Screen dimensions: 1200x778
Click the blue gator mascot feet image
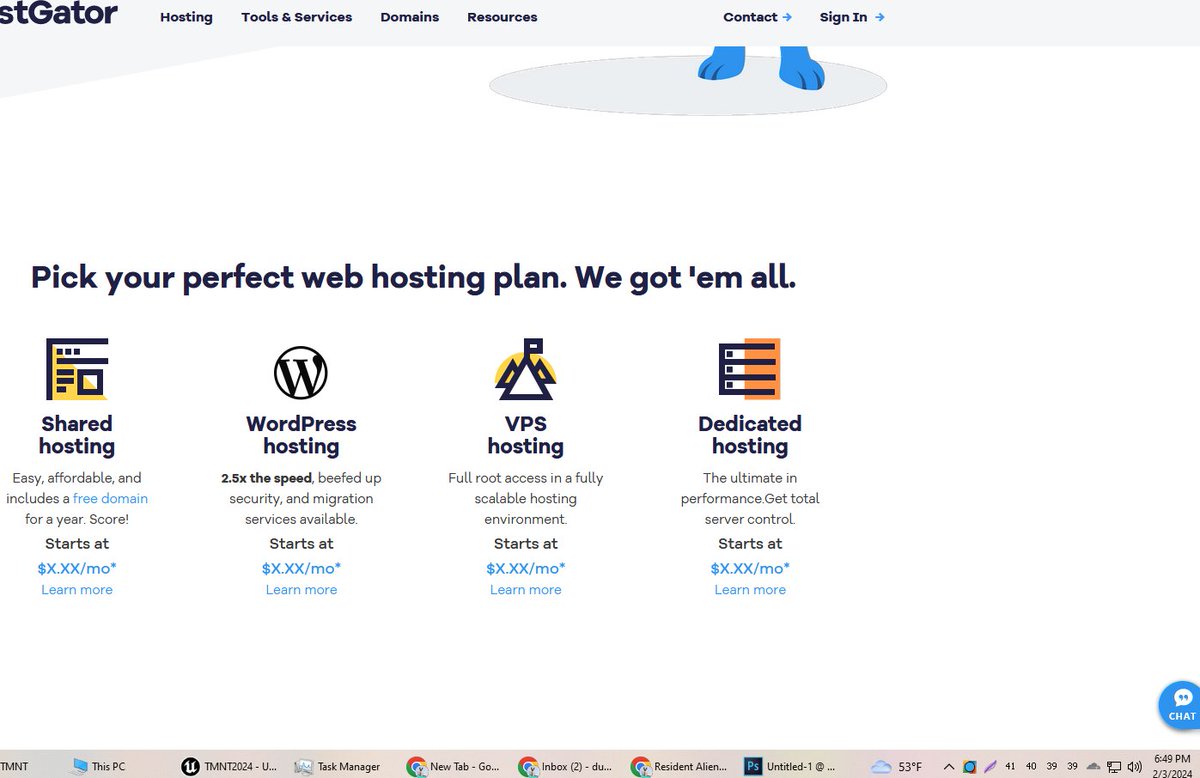761,68
